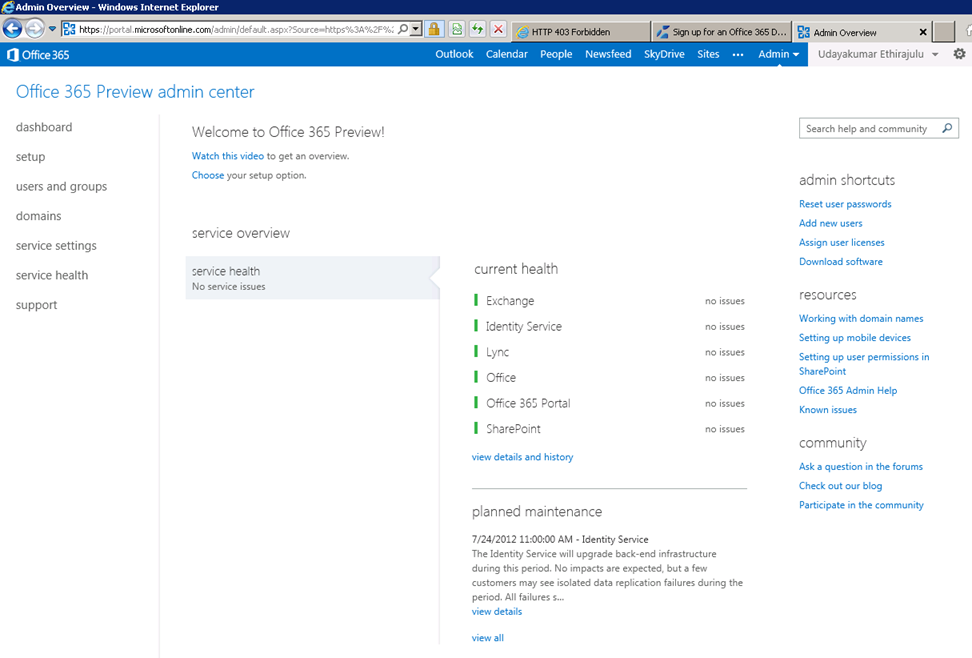Screen dimensions: 972x658
Task: Open Calendar from the top navigation
Action: [x=506, y=54]
